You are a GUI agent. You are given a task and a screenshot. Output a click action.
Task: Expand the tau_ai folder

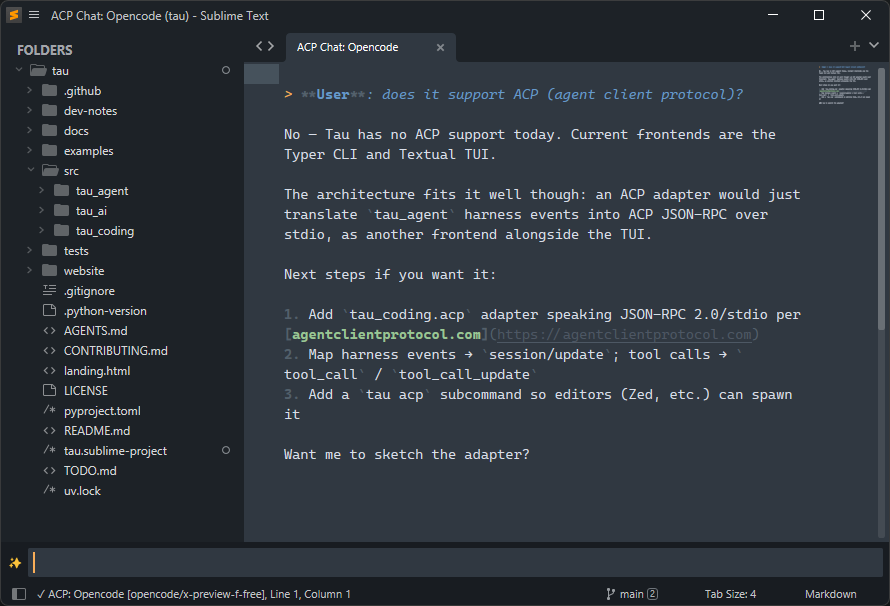[x=41, y=210]
